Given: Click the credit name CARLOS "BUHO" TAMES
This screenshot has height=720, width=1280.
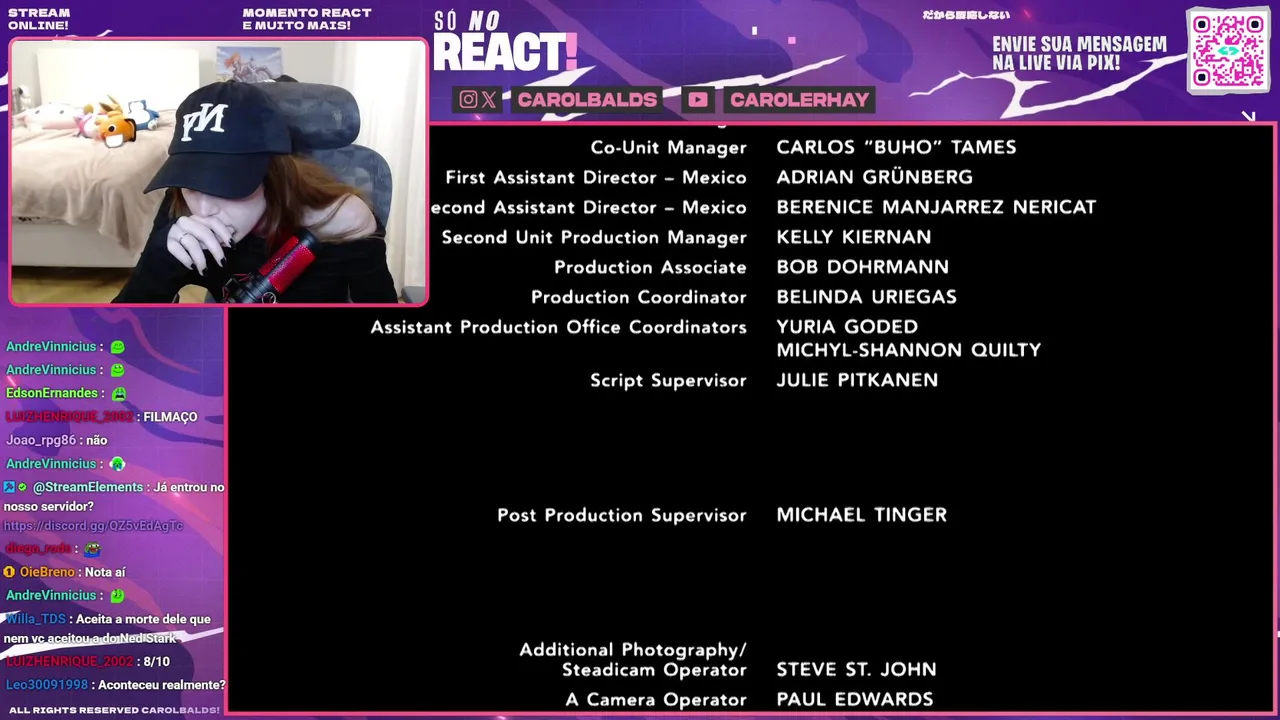Looking at the screenshot, I should [896, 147].
